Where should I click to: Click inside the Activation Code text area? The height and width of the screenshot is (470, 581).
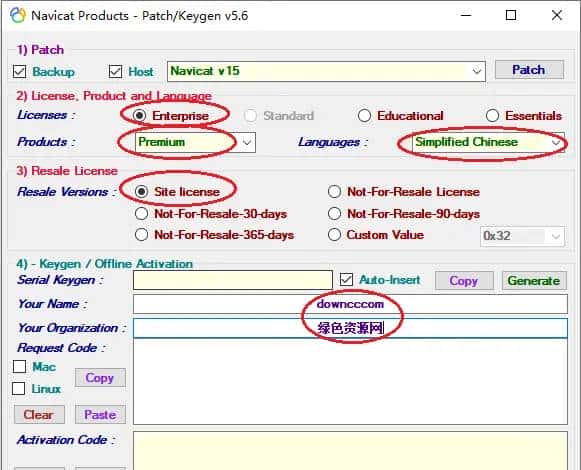click(350, 450)
